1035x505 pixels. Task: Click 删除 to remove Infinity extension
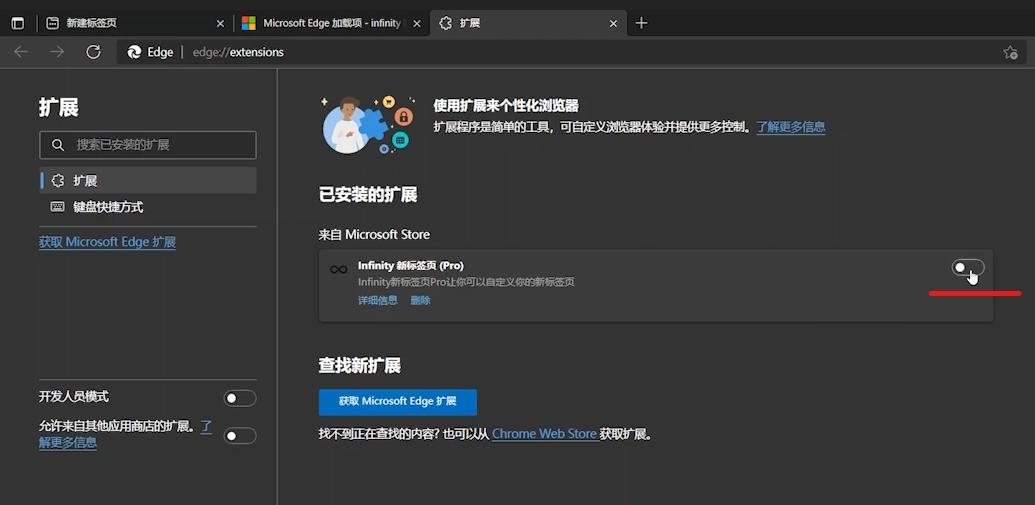click(x=420, y=300)
